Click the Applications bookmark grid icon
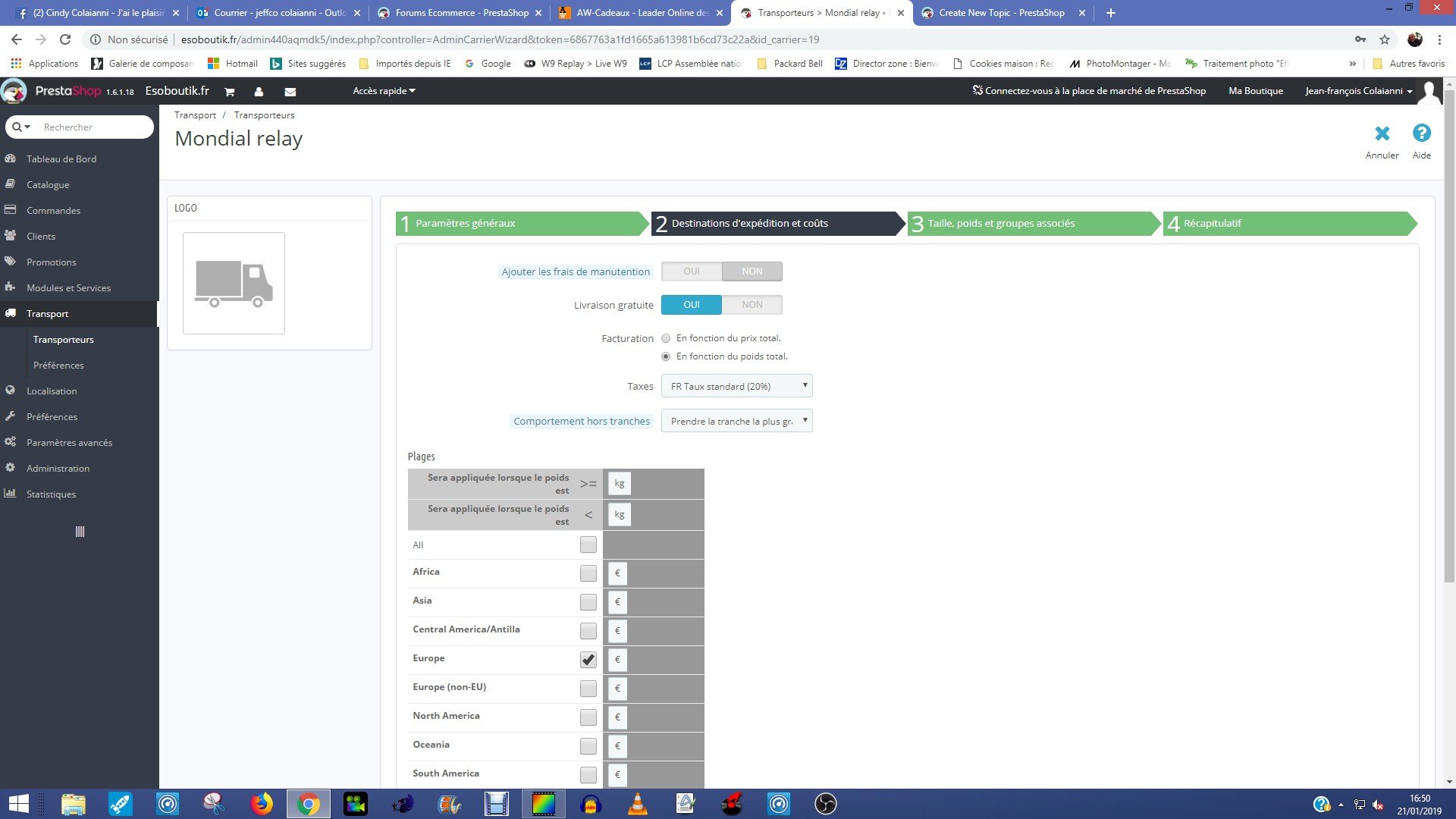The width and height of the screenshot is (1456, 819). (x=16, y=64)
